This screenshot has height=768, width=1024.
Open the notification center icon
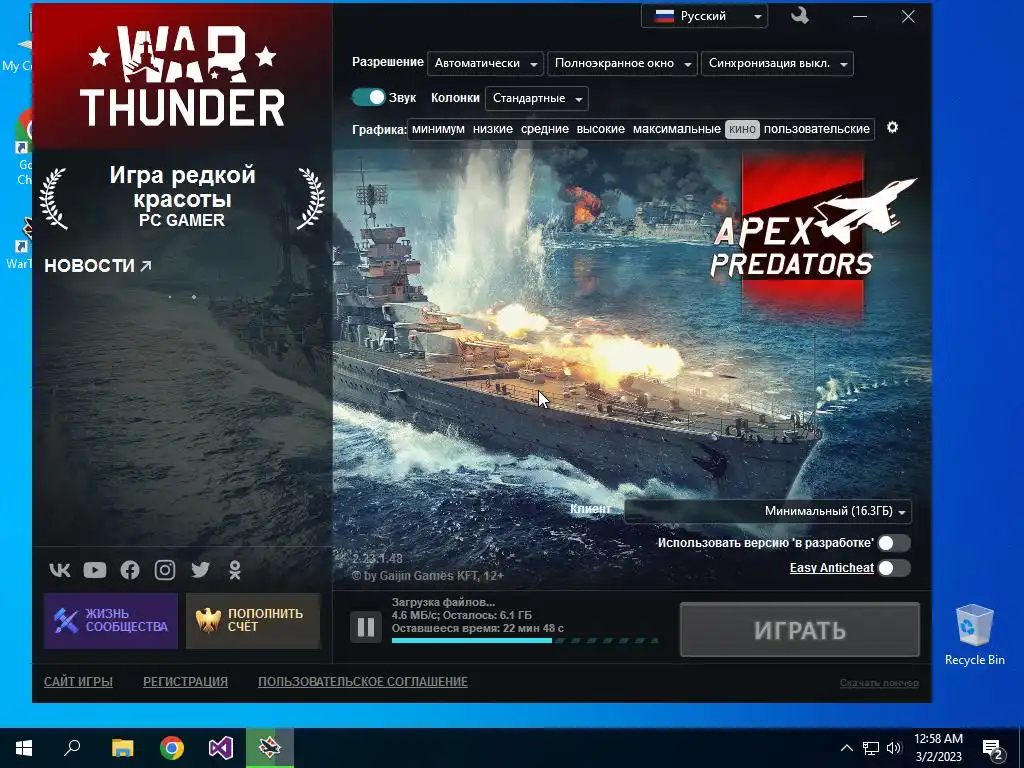tap(993, 749)
